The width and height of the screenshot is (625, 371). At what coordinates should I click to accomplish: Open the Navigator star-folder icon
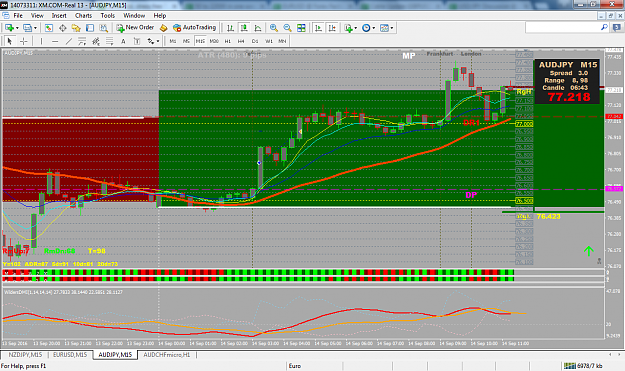click(x=76, y=28)
